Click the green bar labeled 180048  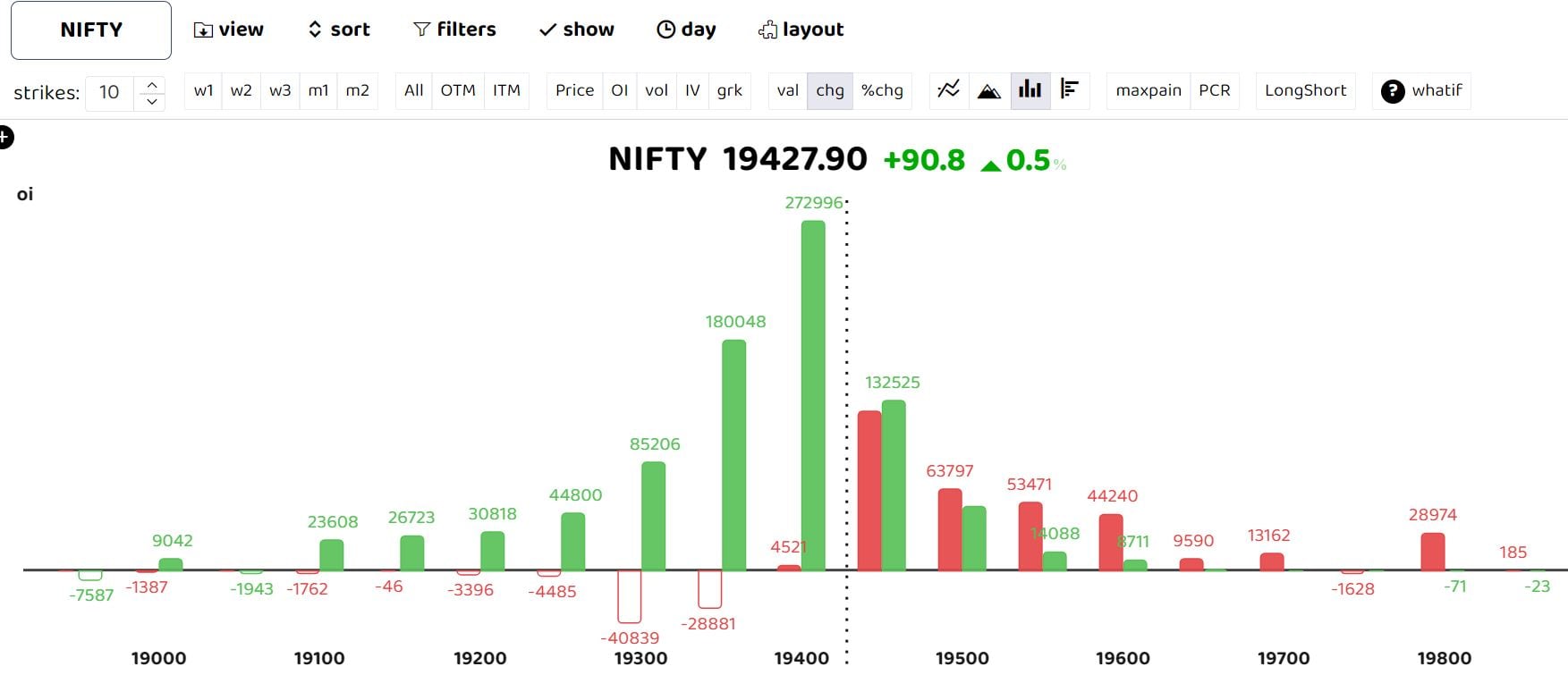tap(733, 455)
